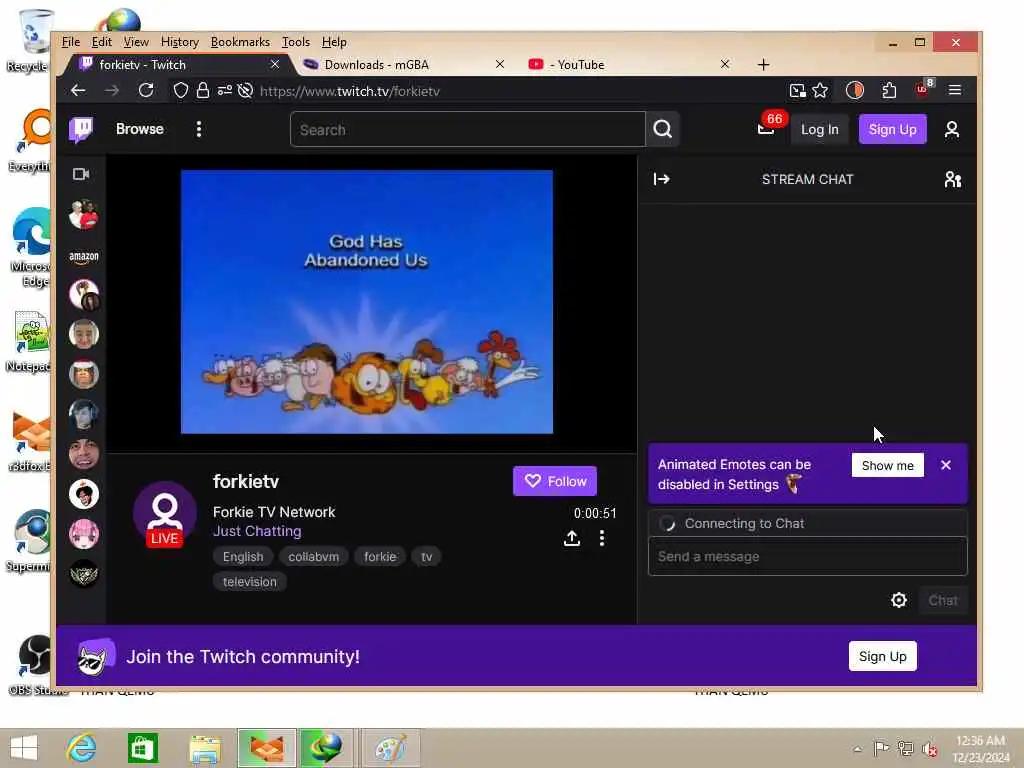The width and height of the screenshot is (1024, 768).
Task: Open File Explorer from taskbar
Action: [x=204, y=748]
